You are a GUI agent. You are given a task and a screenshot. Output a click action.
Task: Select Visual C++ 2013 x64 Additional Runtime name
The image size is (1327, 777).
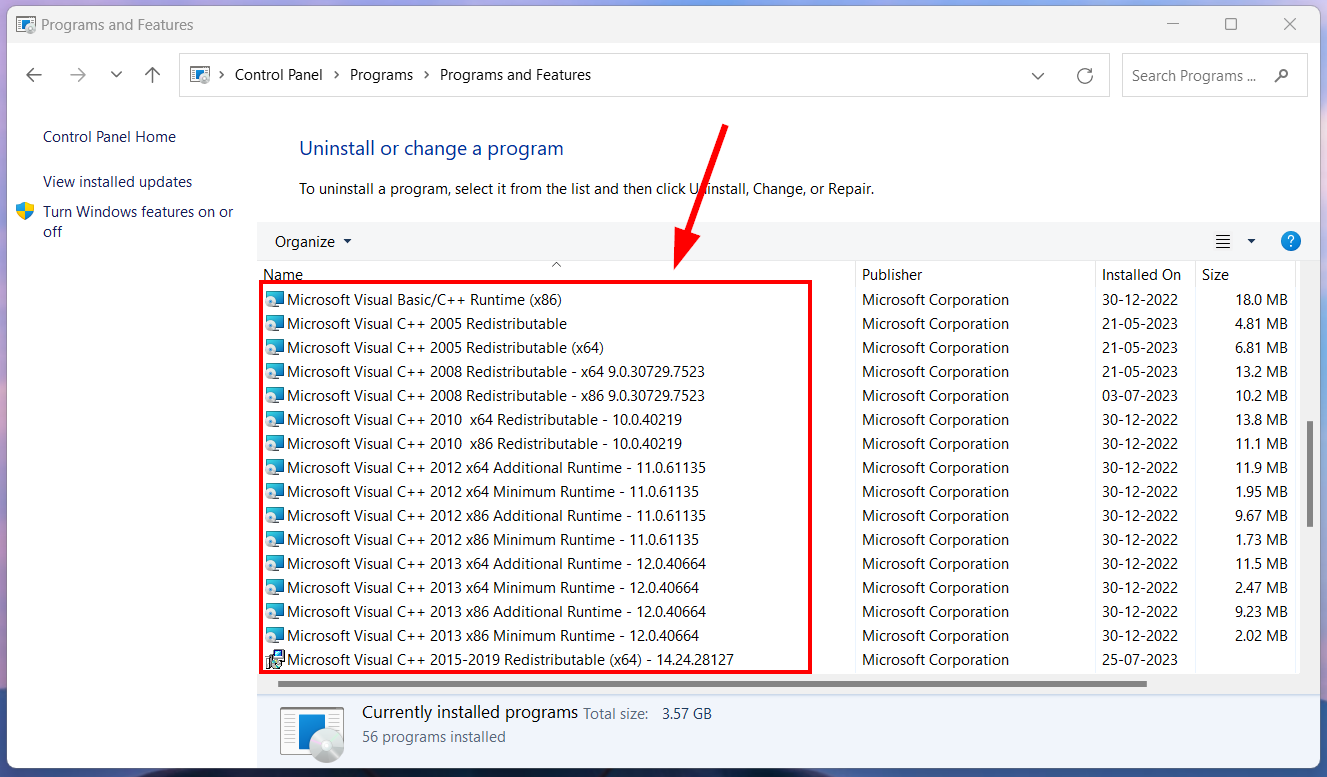point(496,563)
